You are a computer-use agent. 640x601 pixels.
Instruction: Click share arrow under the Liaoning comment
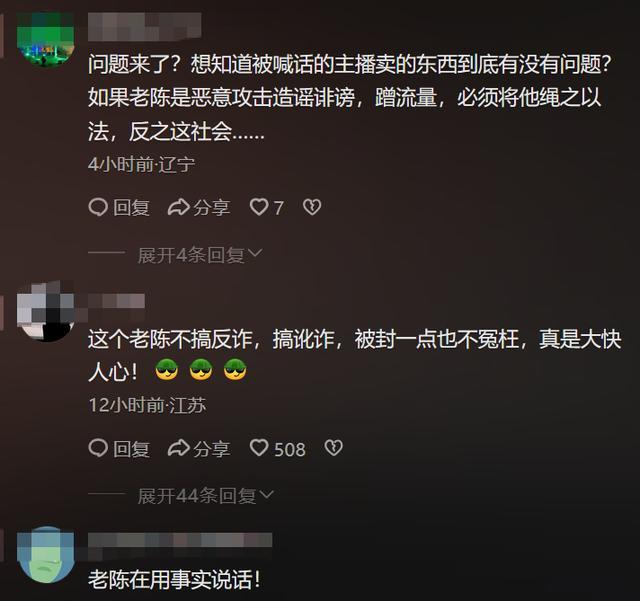[x=179, y=207]
